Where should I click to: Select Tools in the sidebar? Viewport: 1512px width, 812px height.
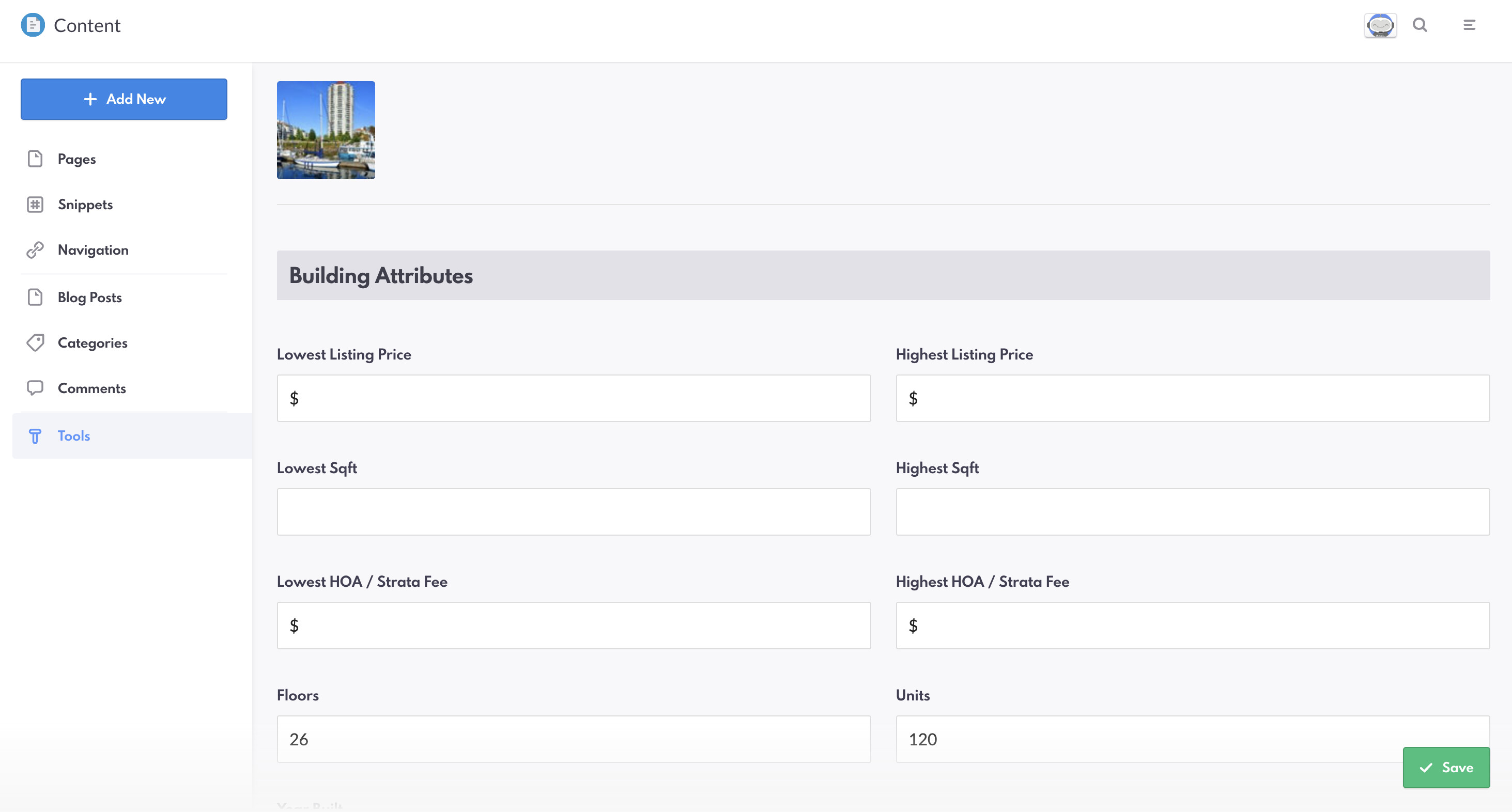pyautogui.click(x=73, y=436)
